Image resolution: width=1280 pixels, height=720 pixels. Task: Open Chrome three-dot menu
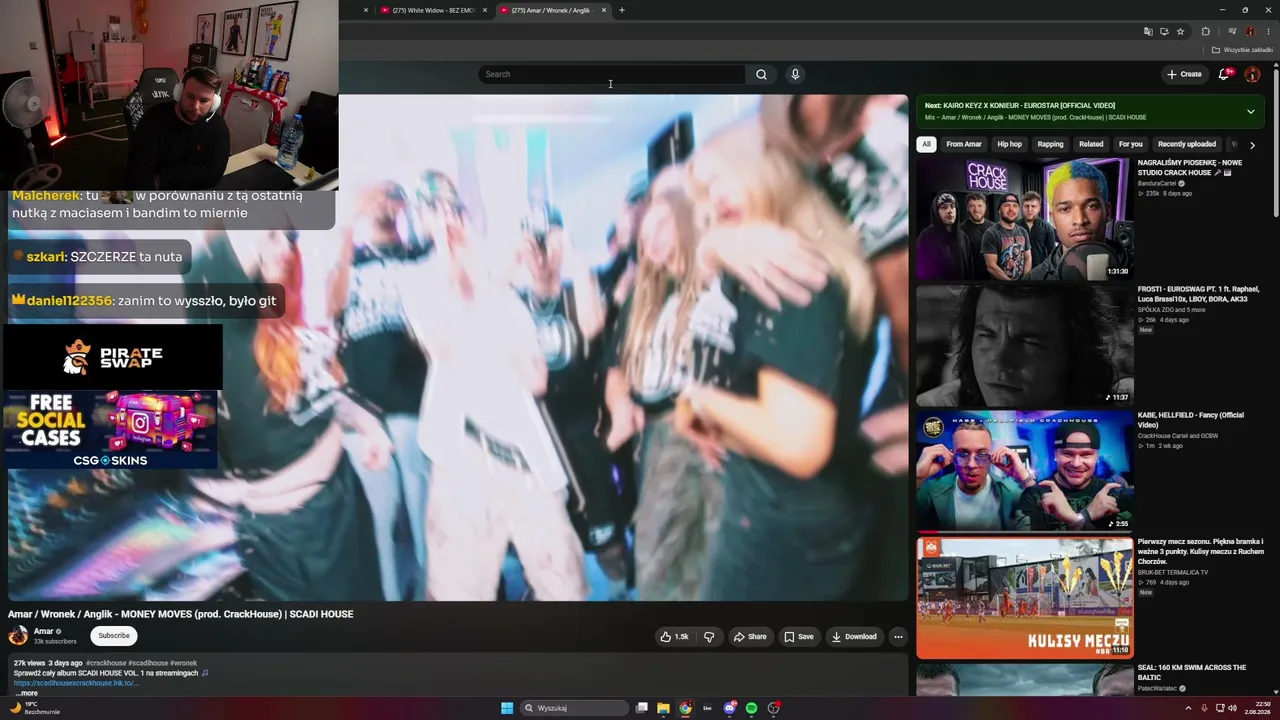(1268, 31)
